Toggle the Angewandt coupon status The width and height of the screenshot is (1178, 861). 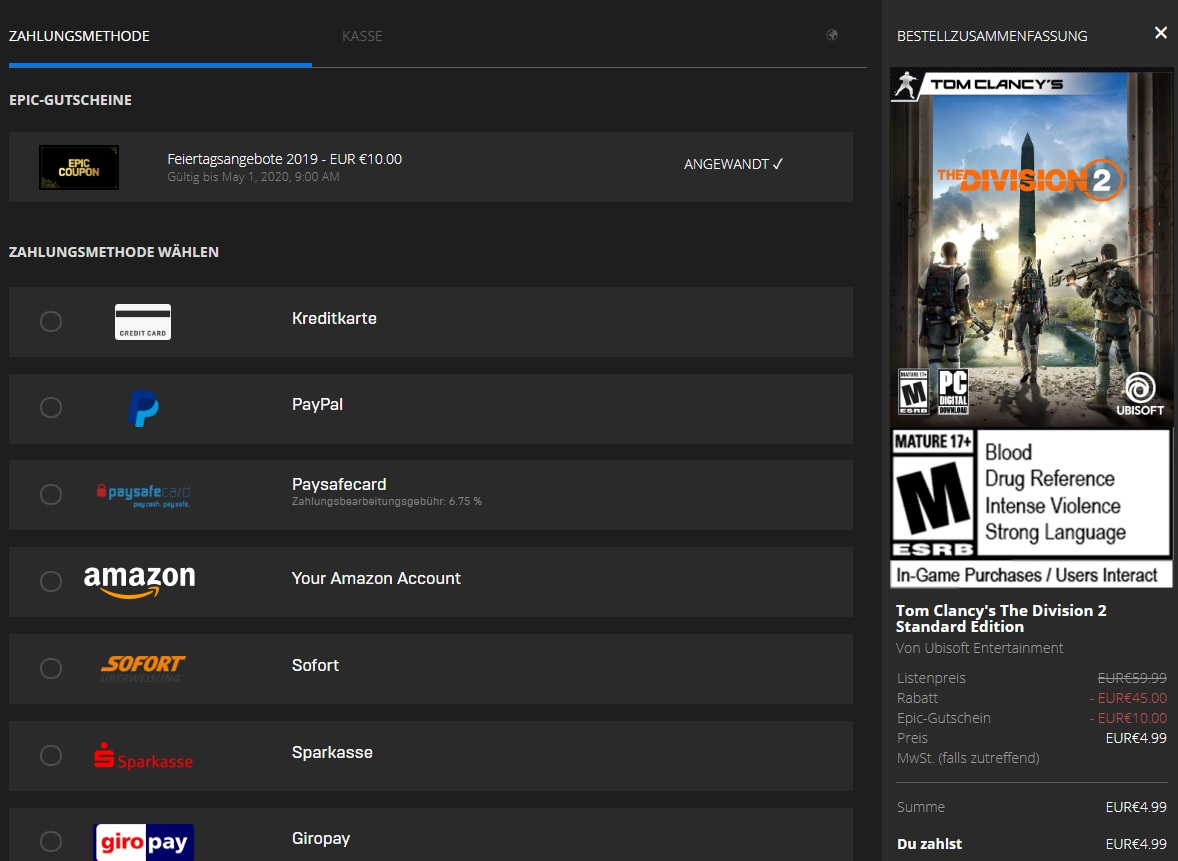[x=733, y=164]
